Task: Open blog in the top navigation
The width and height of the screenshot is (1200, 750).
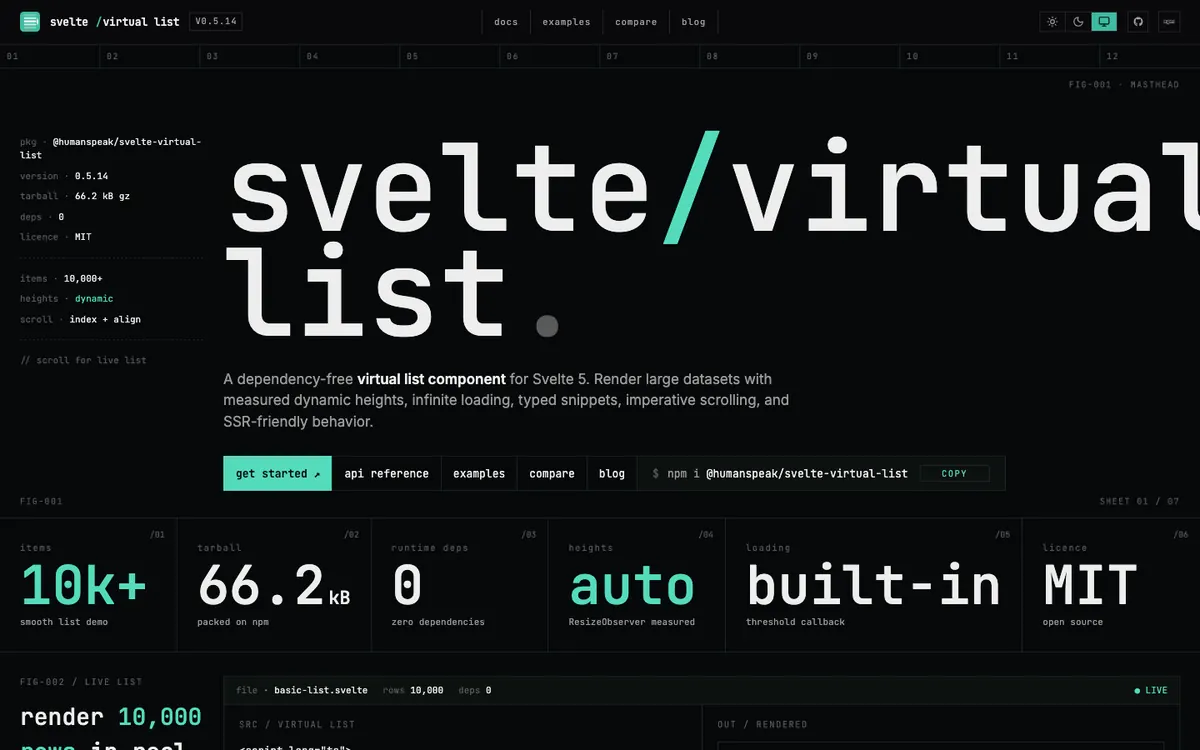Action: pos(693,22)
